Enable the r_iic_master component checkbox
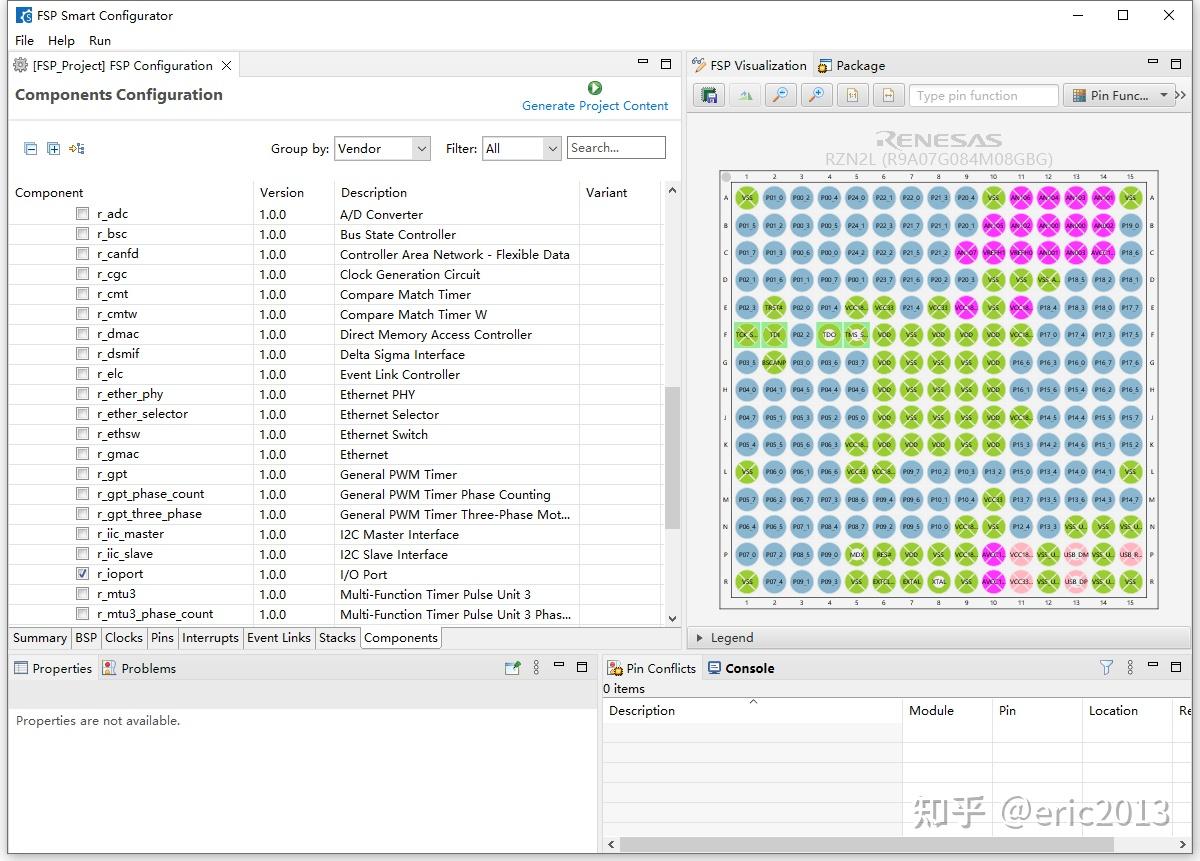The height and width of the screenshot is (861, 1200). point(82,534)
